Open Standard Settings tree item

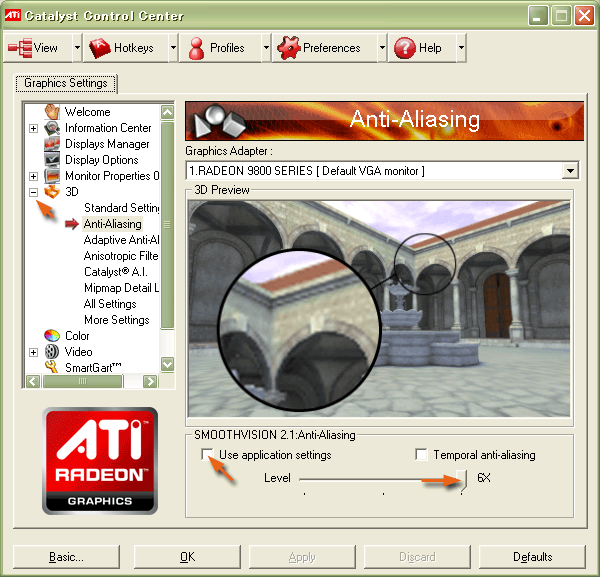click(x=121, y=208)
